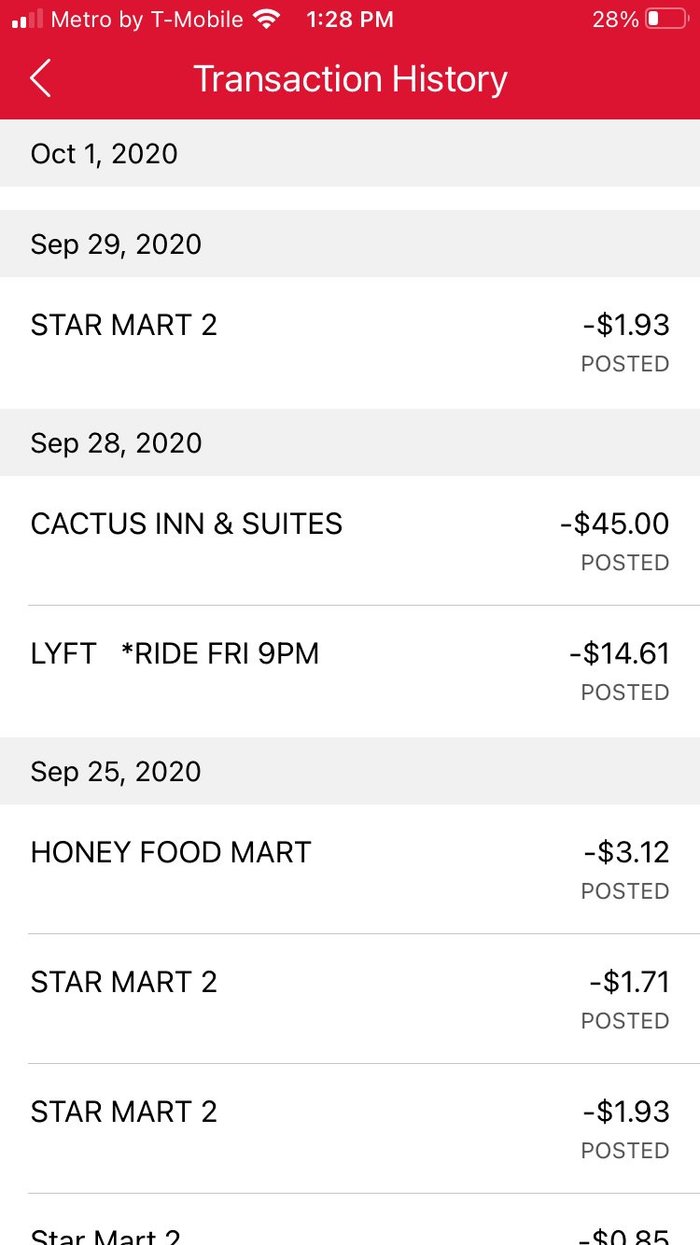Tap POSTED status under -$3.12
Screen dimensions: 700x1245
625,891
